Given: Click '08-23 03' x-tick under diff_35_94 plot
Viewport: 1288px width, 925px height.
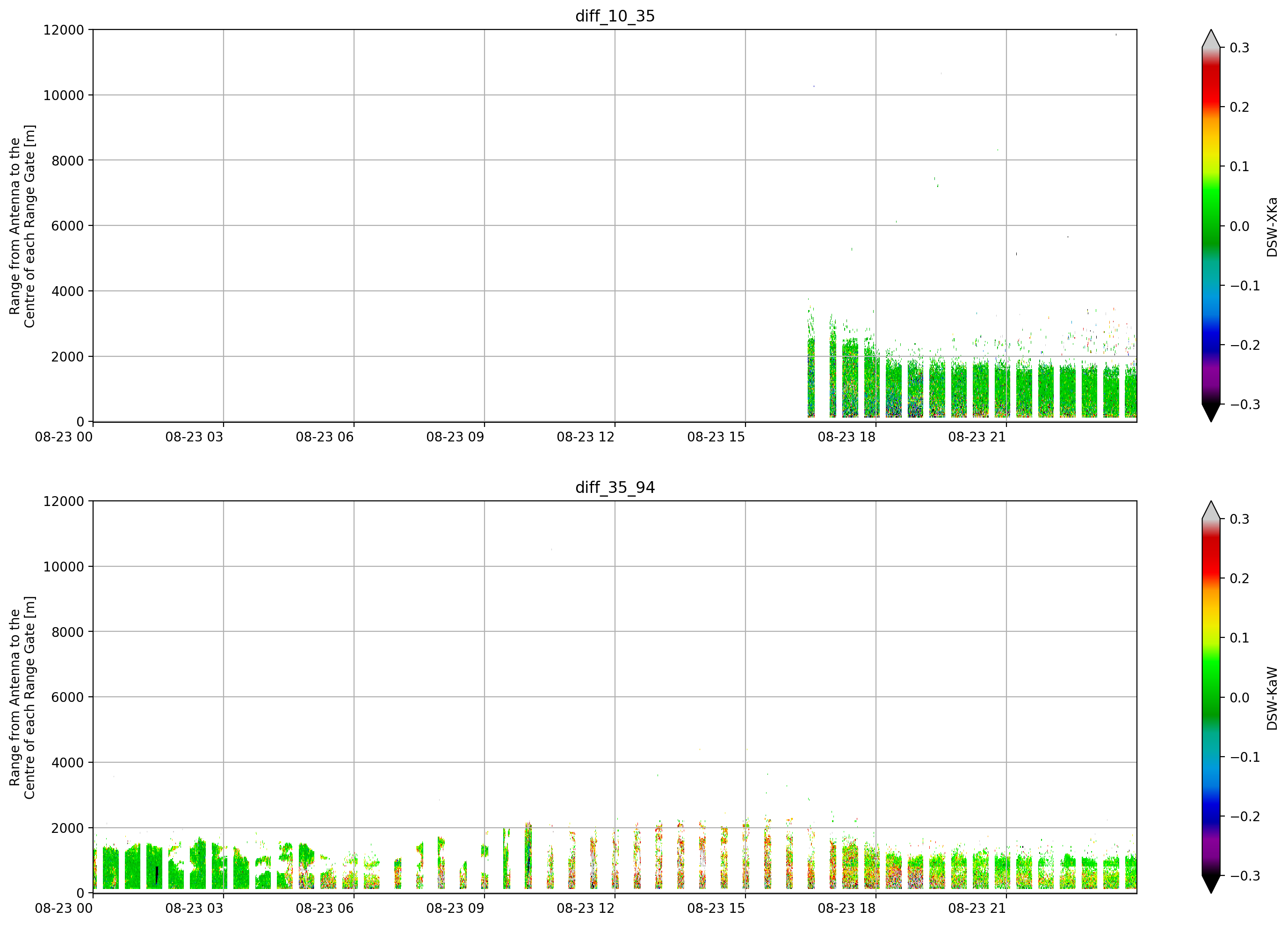Looking at the screenshot, I should tap(194, 908).
